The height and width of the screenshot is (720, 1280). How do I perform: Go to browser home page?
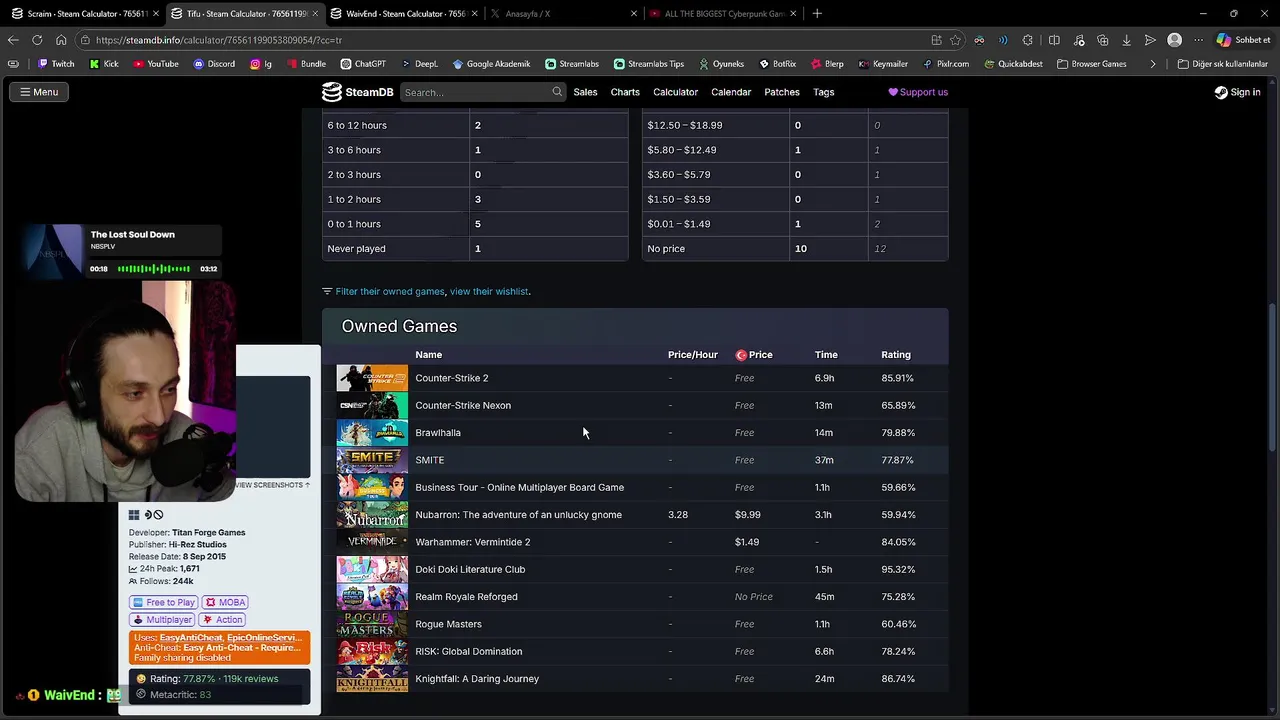[x=61, y=40]
